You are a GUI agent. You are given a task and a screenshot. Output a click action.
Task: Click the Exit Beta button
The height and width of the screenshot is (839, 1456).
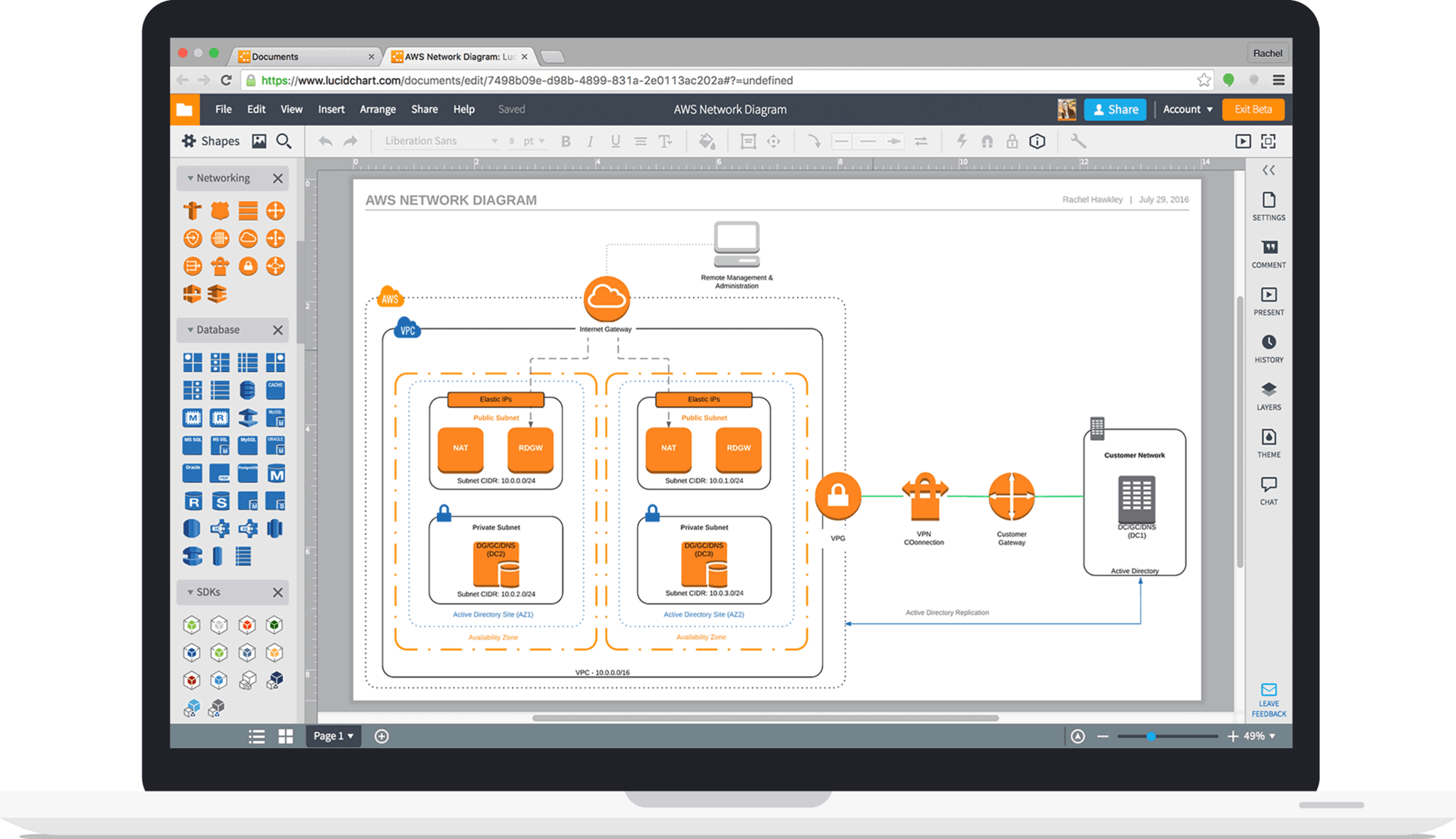pos(1253,109)
